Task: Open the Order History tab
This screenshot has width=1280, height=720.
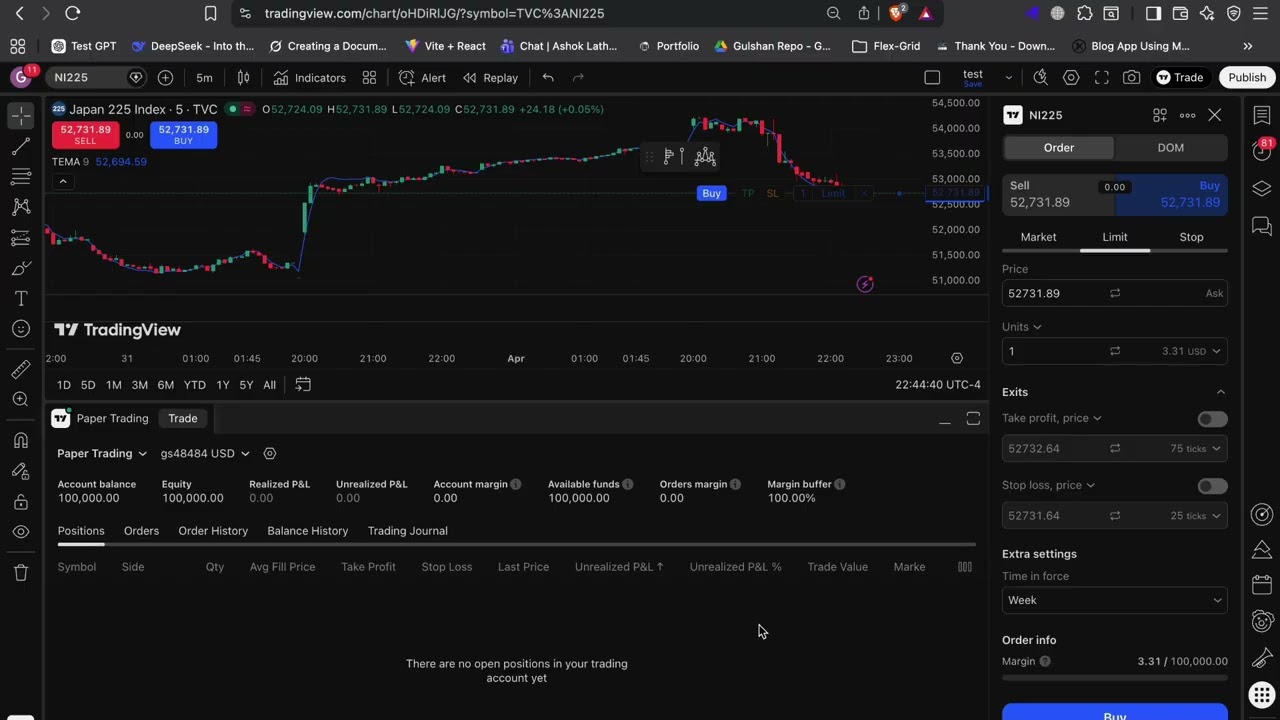Action: (213, 531)
